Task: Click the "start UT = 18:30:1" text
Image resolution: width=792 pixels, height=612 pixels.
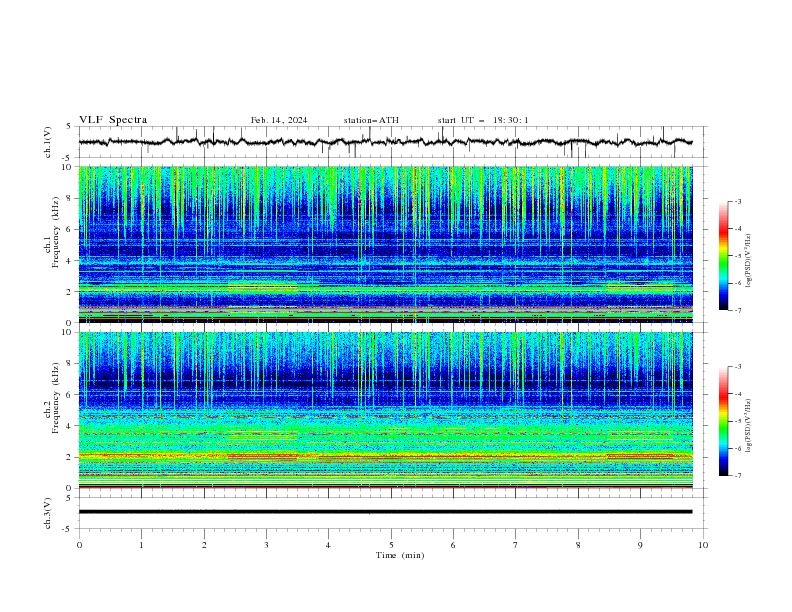Action: [x=483, y=120]
